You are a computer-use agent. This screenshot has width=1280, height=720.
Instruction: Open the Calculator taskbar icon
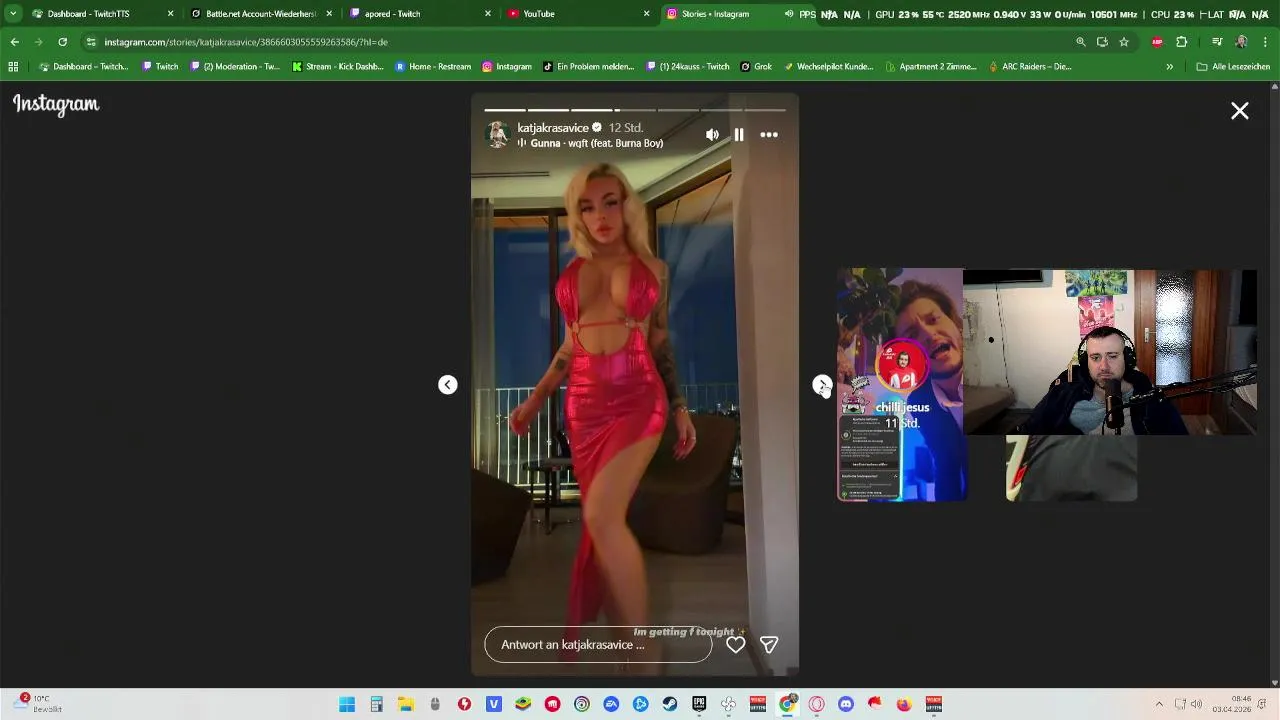(x=376, y=705)
